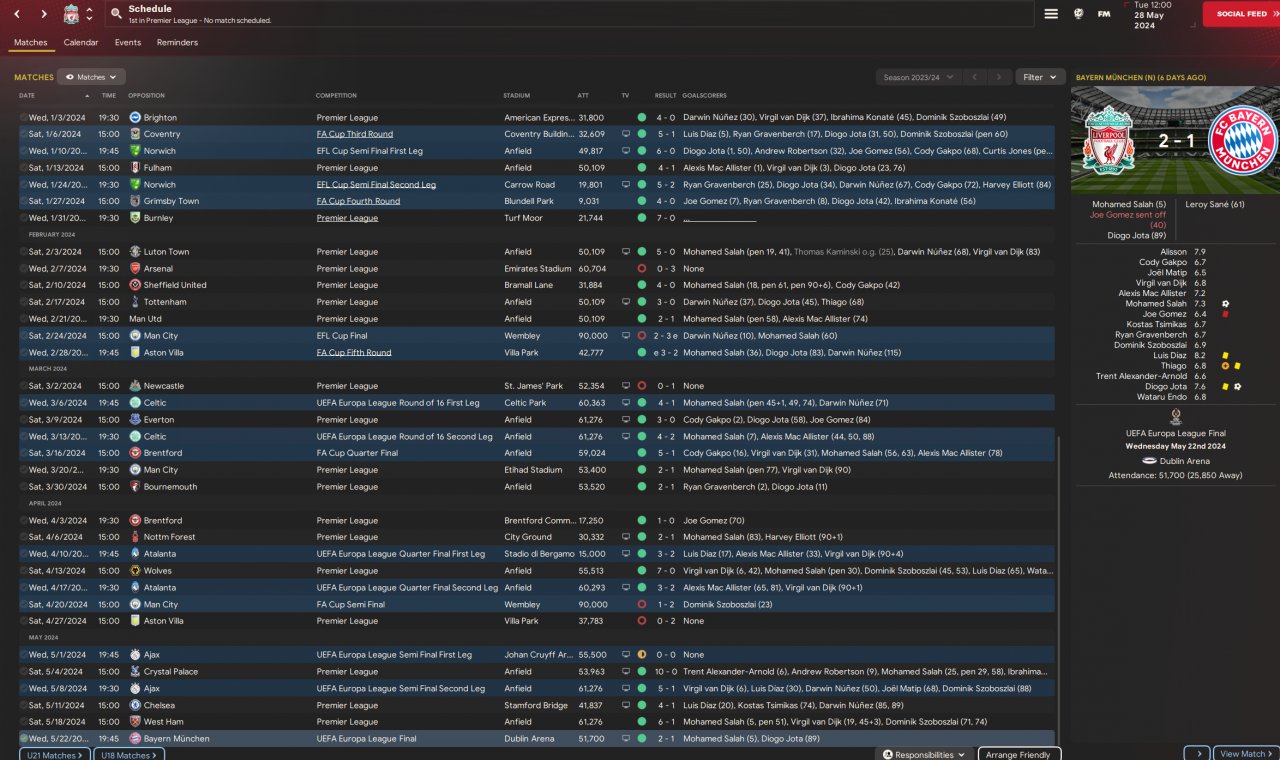Image resolution: width=1280 pixels, height=760 pixels.
Task: Open the Filter dropdown
Action: coord(1039,77)
